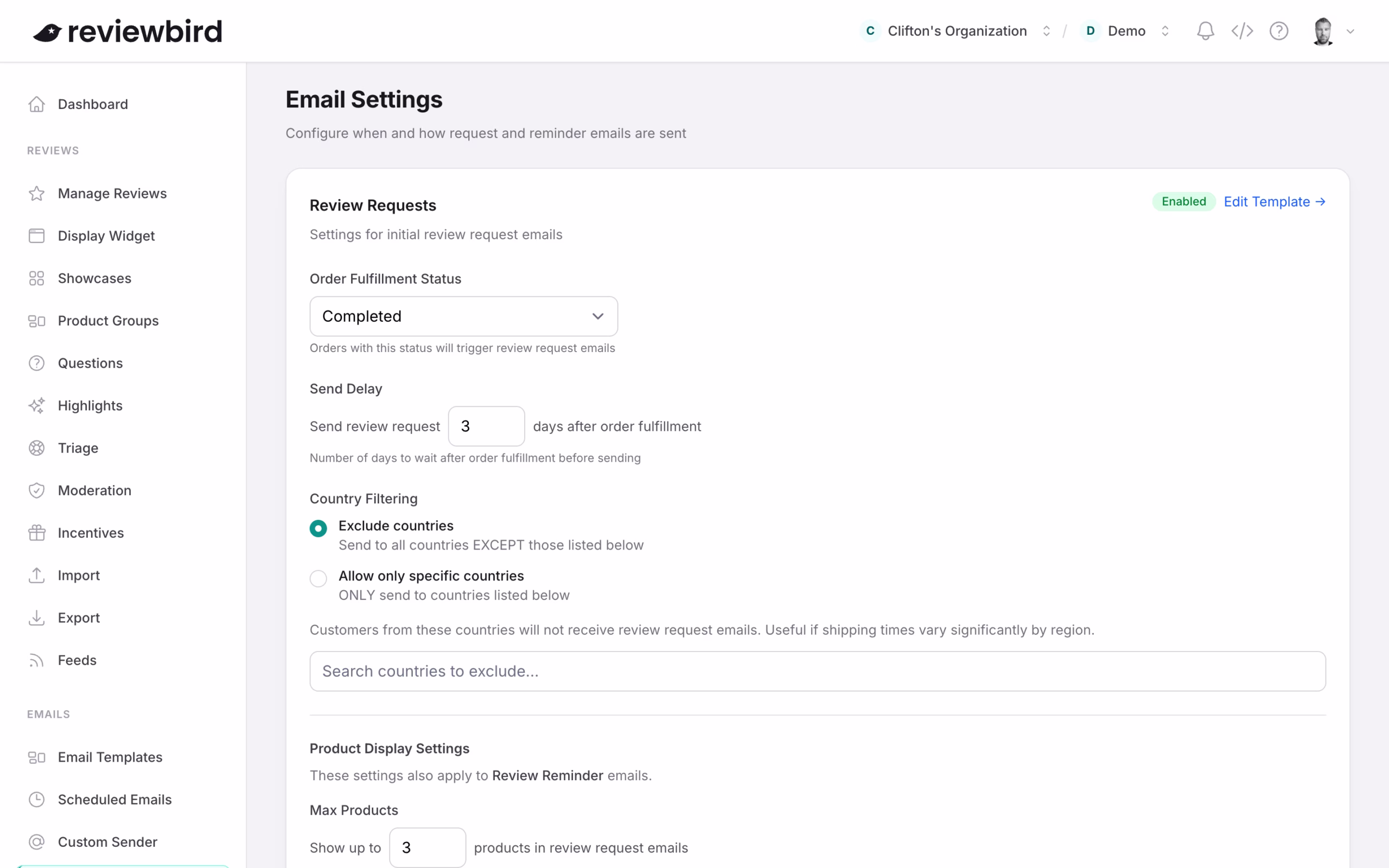The height and width of the screenshot is (868, 1389).
Task: Click the Product Display Settings heading
Action: click(x=390, y=749)
